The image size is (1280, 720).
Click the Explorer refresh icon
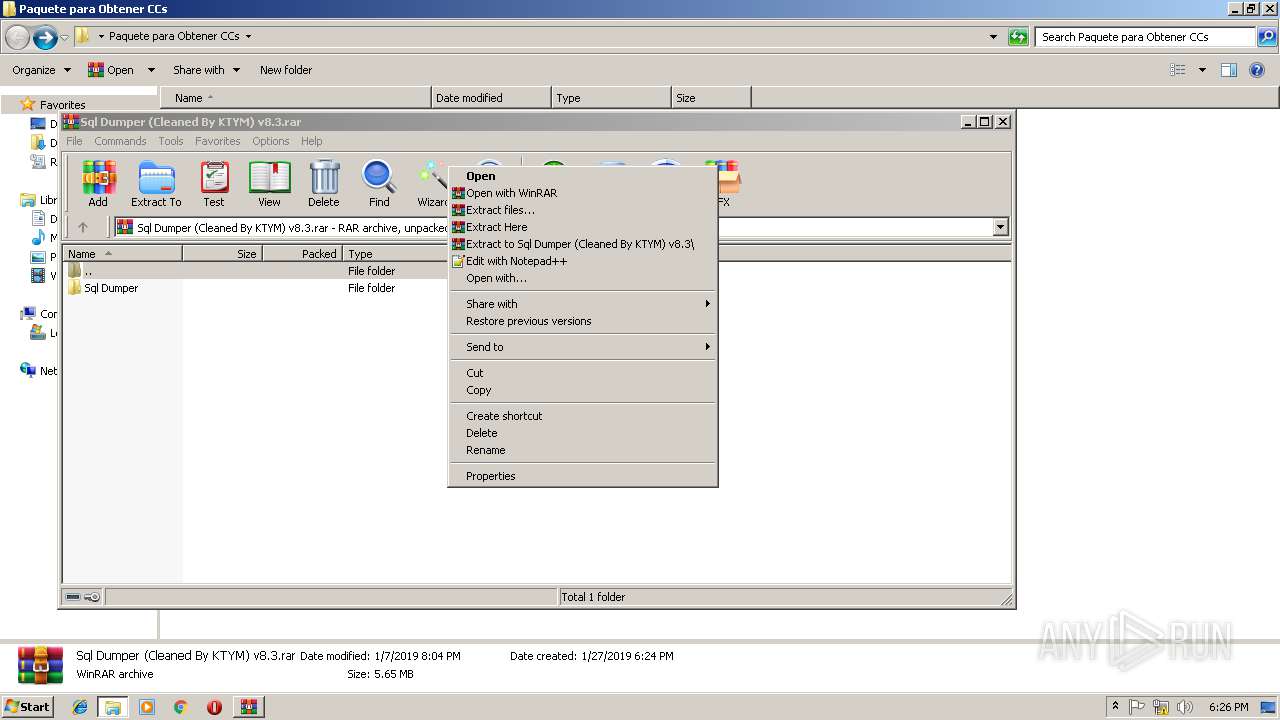tap(1018, 37)
